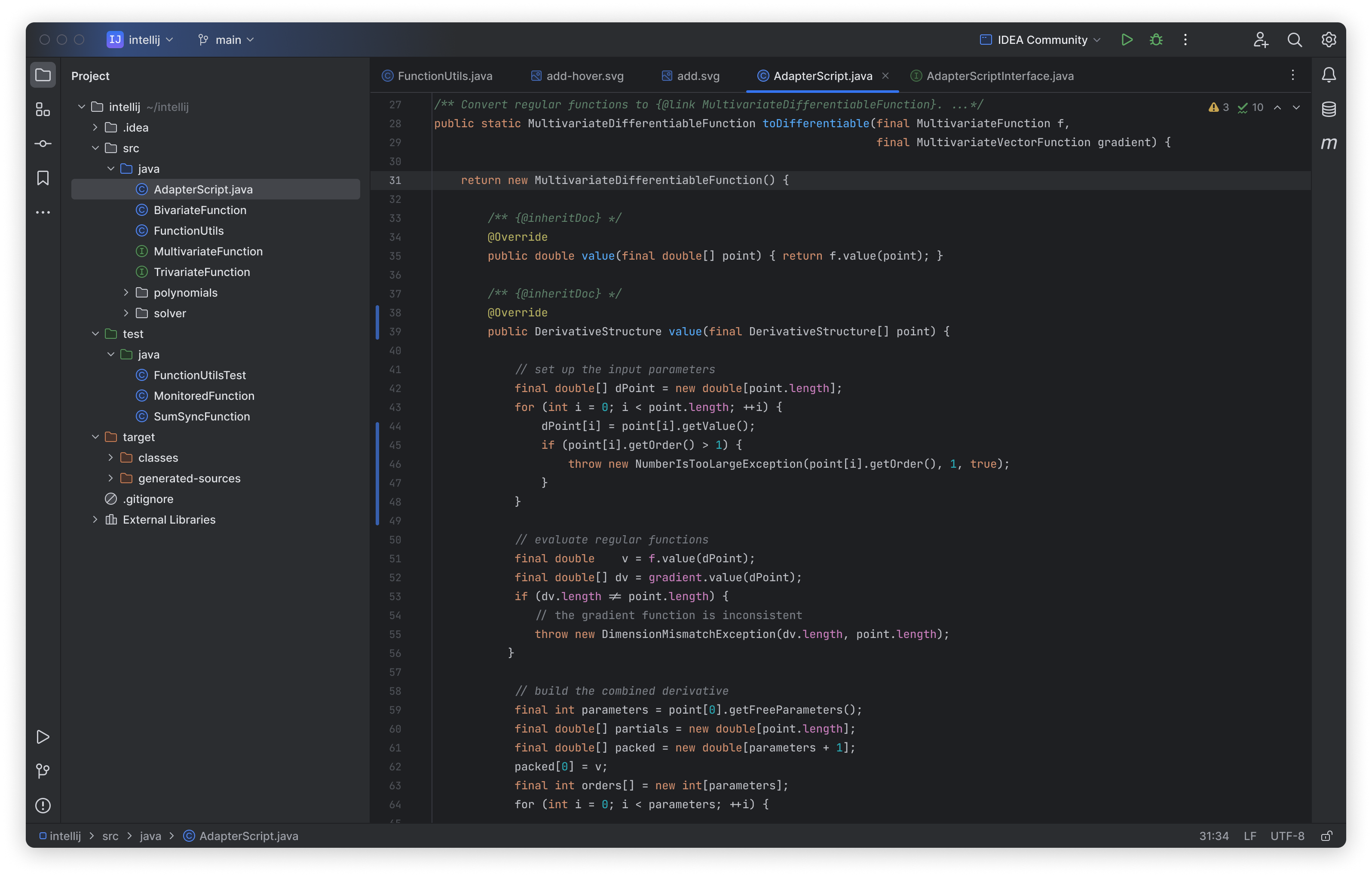Toggle read-only lock in status bar
1372x877 pixels.
click(x=1326, y=836)
